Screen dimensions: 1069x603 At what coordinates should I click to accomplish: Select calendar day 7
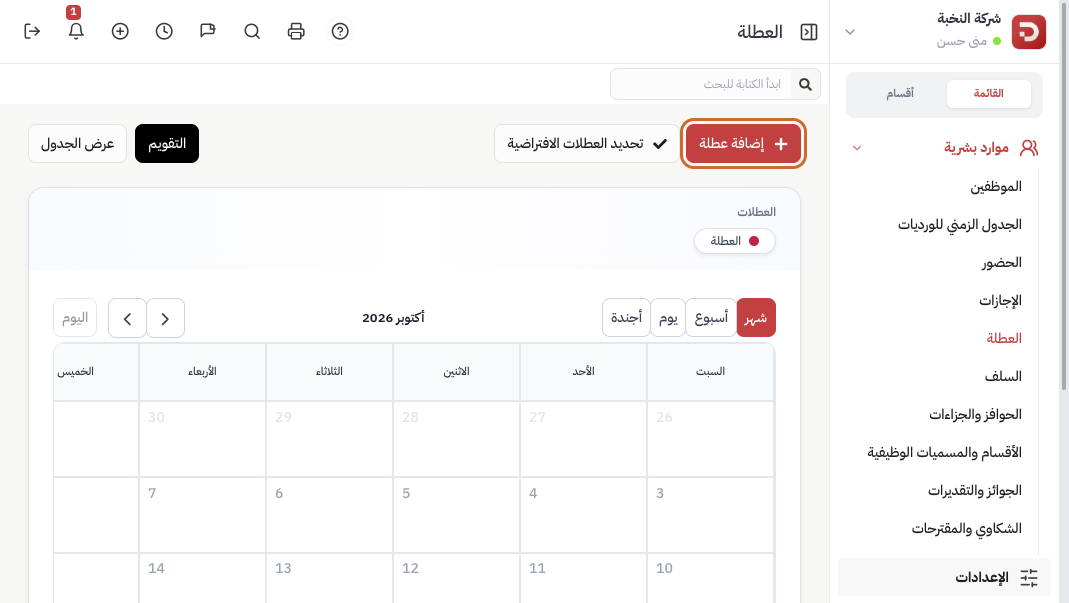(202, 514)
